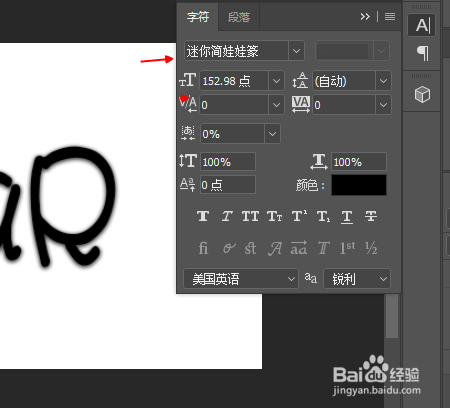
Task: Expand the 0% tsume dropdown arrow
Action: tap(272, 134)
